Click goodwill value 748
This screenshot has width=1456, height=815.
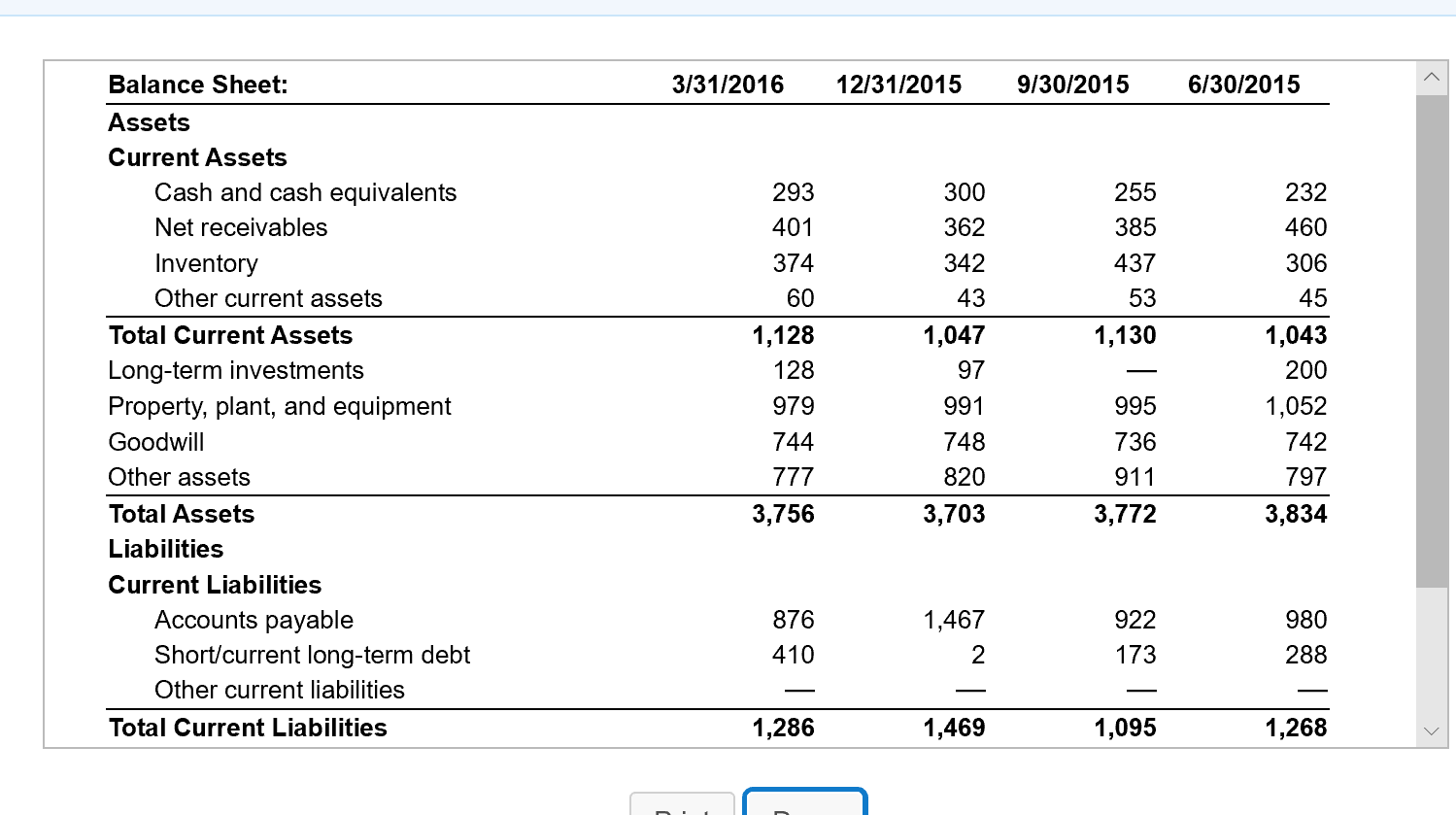tap(965, 442)
